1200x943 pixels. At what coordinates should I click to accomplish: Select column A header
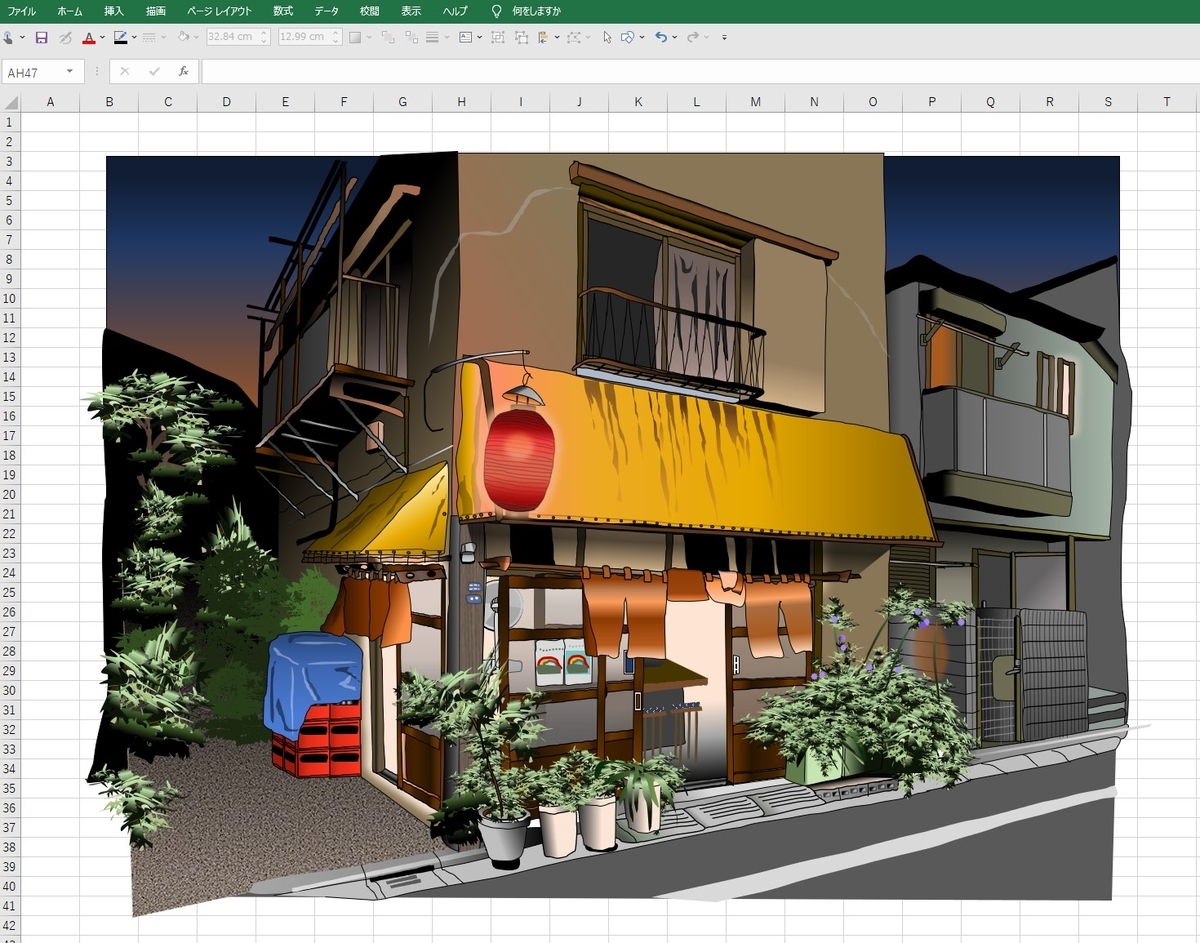pos(50,102)
